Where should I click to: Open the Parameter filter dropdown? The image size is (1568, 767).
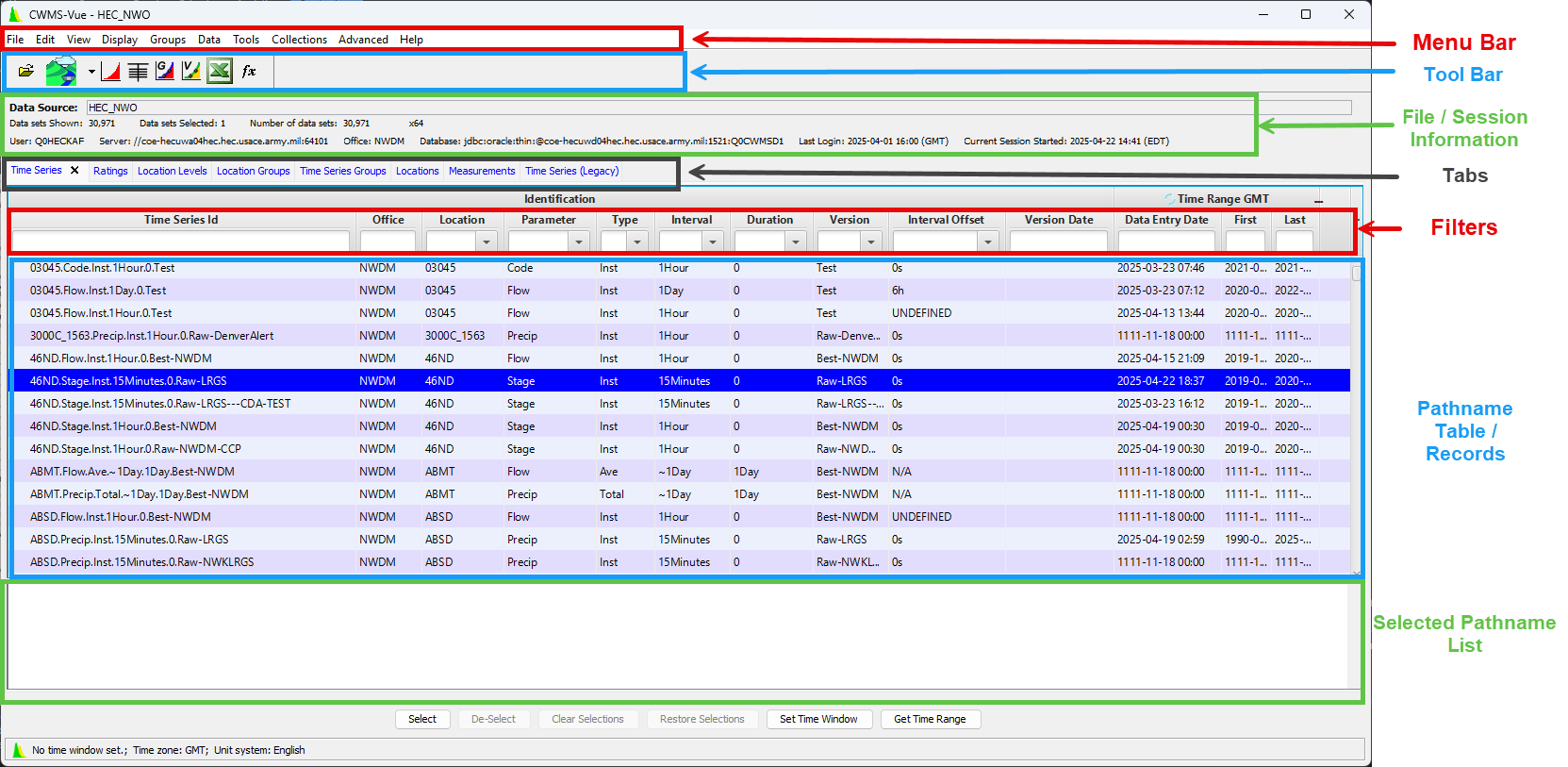point(579,242)
